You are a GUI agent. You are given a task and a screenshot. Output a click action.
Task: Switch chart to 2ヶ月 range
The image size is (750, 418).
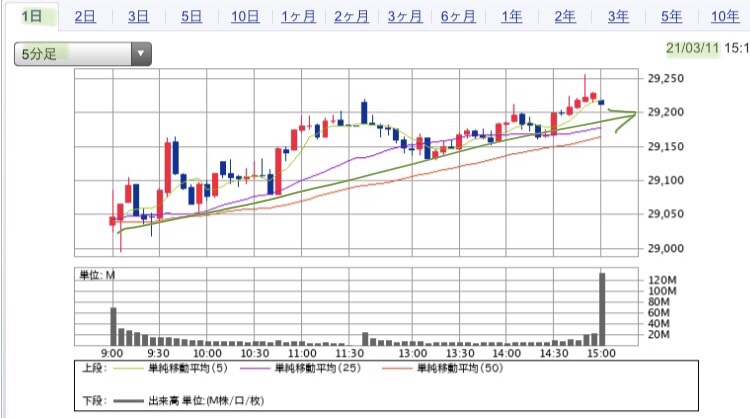coord(351,17)
